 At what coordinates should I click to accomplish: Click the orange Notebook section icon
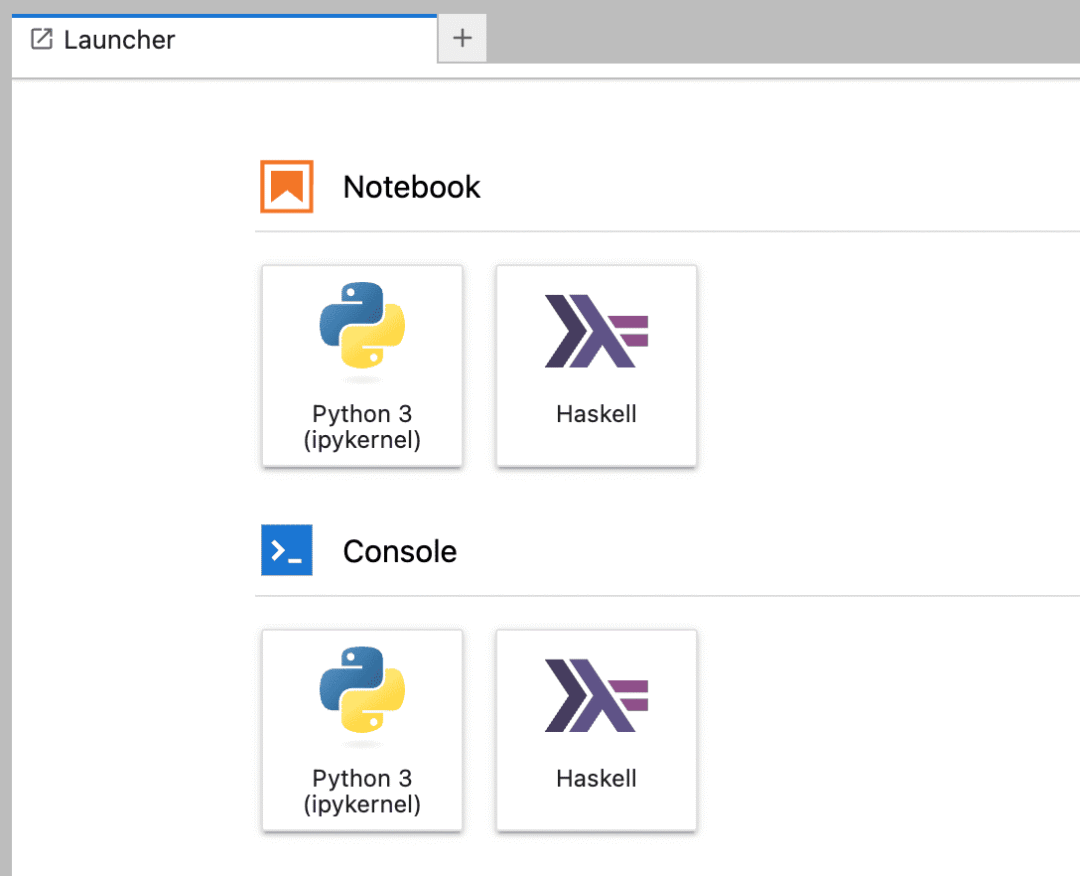coord(287,187)
